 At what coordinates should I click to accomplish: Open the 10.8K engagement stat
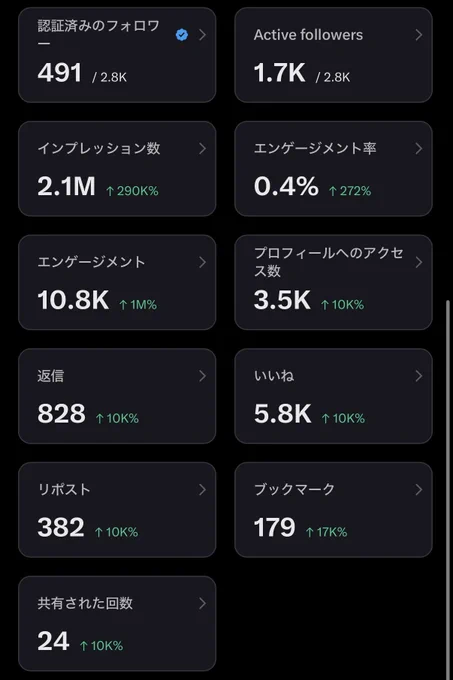[x=73, y=300]
